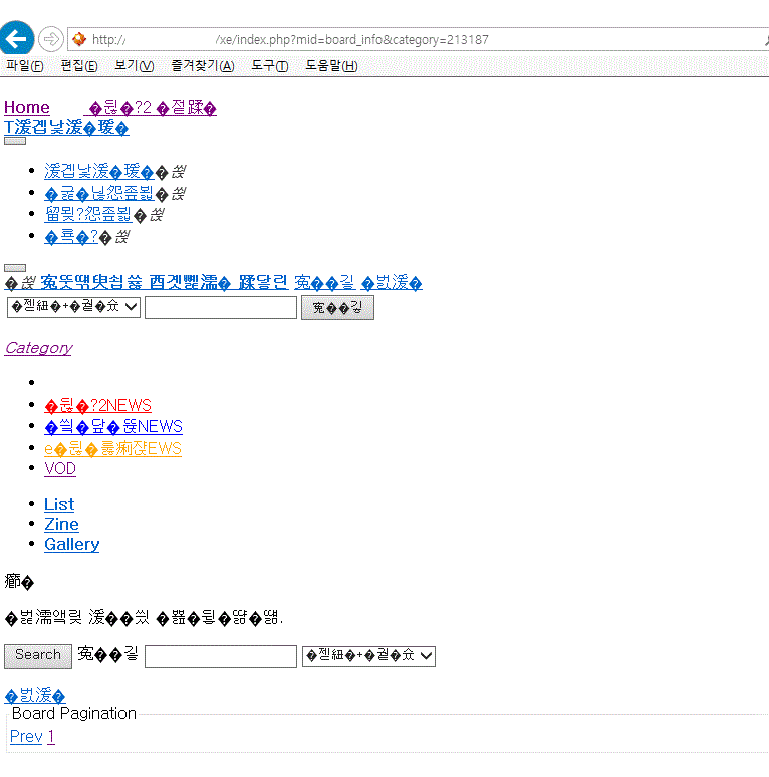Click the search magnifier at address bar end
This screenshot has width=769, height=777.
pos(764,39)
